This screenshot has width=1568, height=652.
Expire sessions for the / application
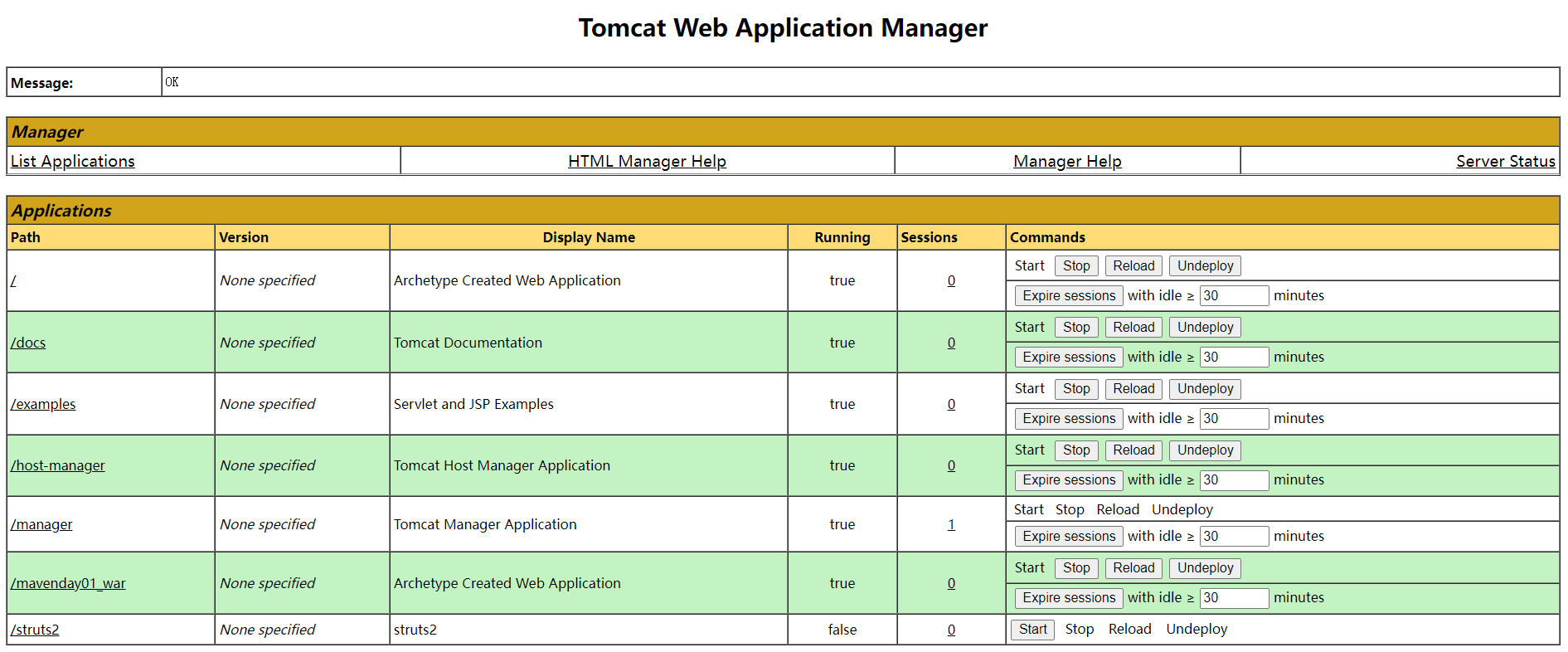pos(1069,295)
